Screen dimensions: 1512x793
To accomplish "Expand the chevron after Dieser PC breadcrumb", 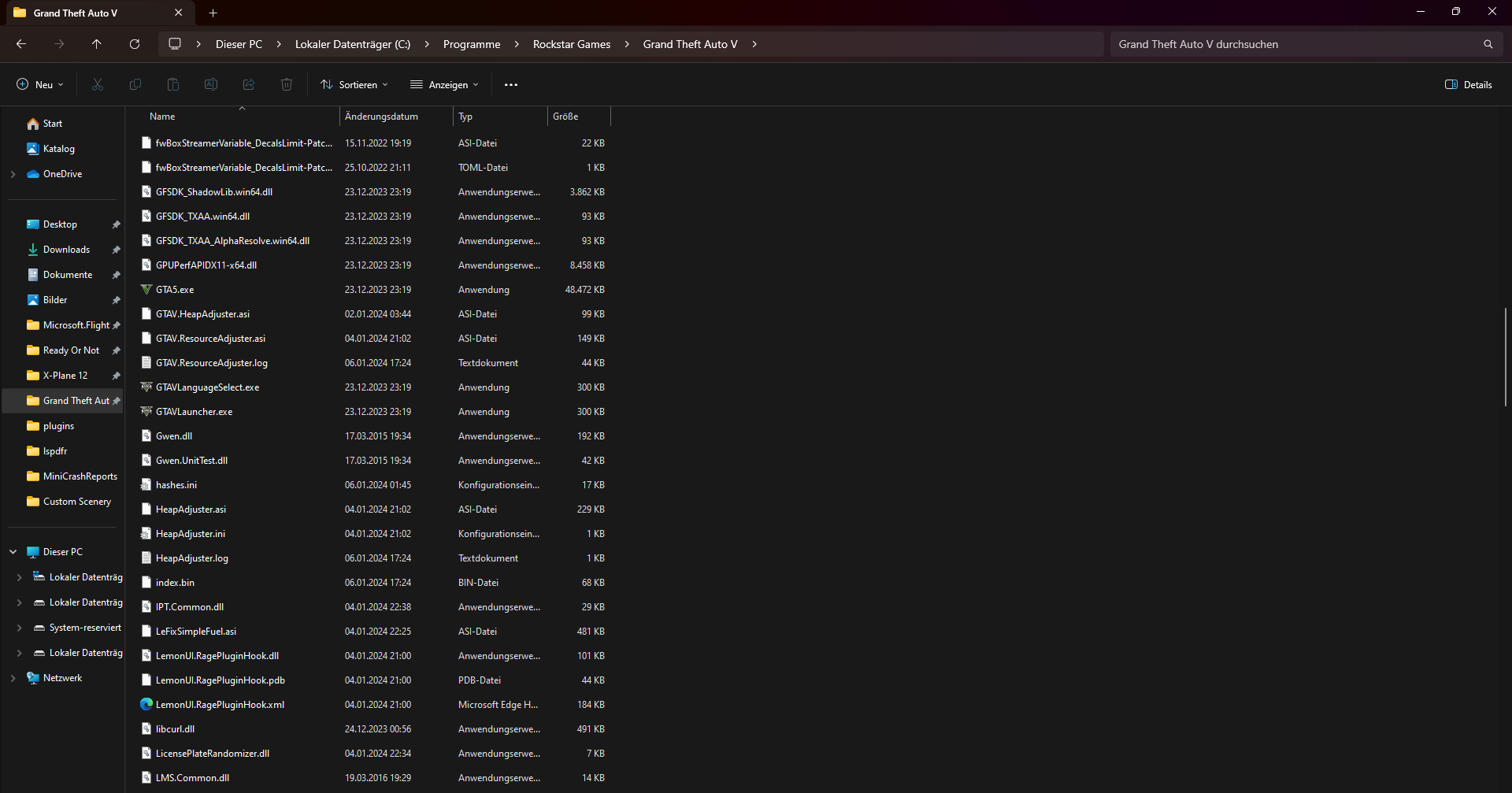I will click(x=279, y=44).
